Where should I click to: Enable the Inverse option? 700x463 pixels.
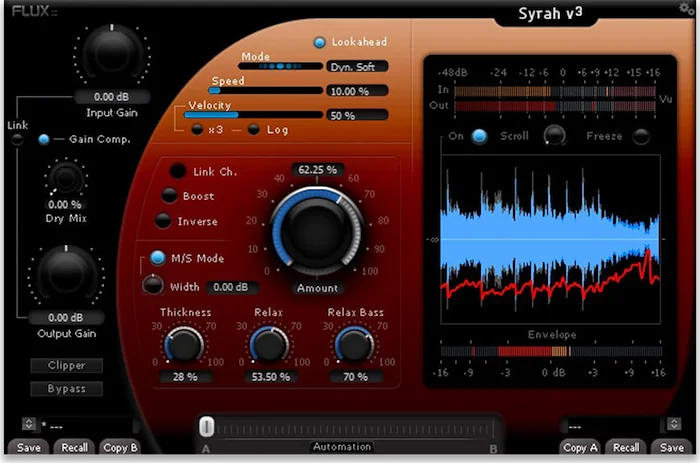click(163, 221)
